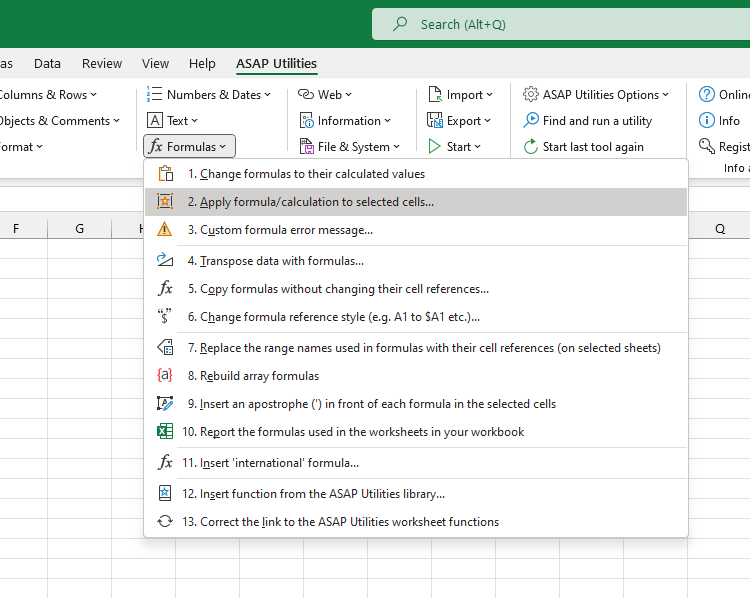Viewport: 750px width, 598px height.
Task: Switch to the Review ribbon tab
Action: pyautogui.click(x=102, y=64)
